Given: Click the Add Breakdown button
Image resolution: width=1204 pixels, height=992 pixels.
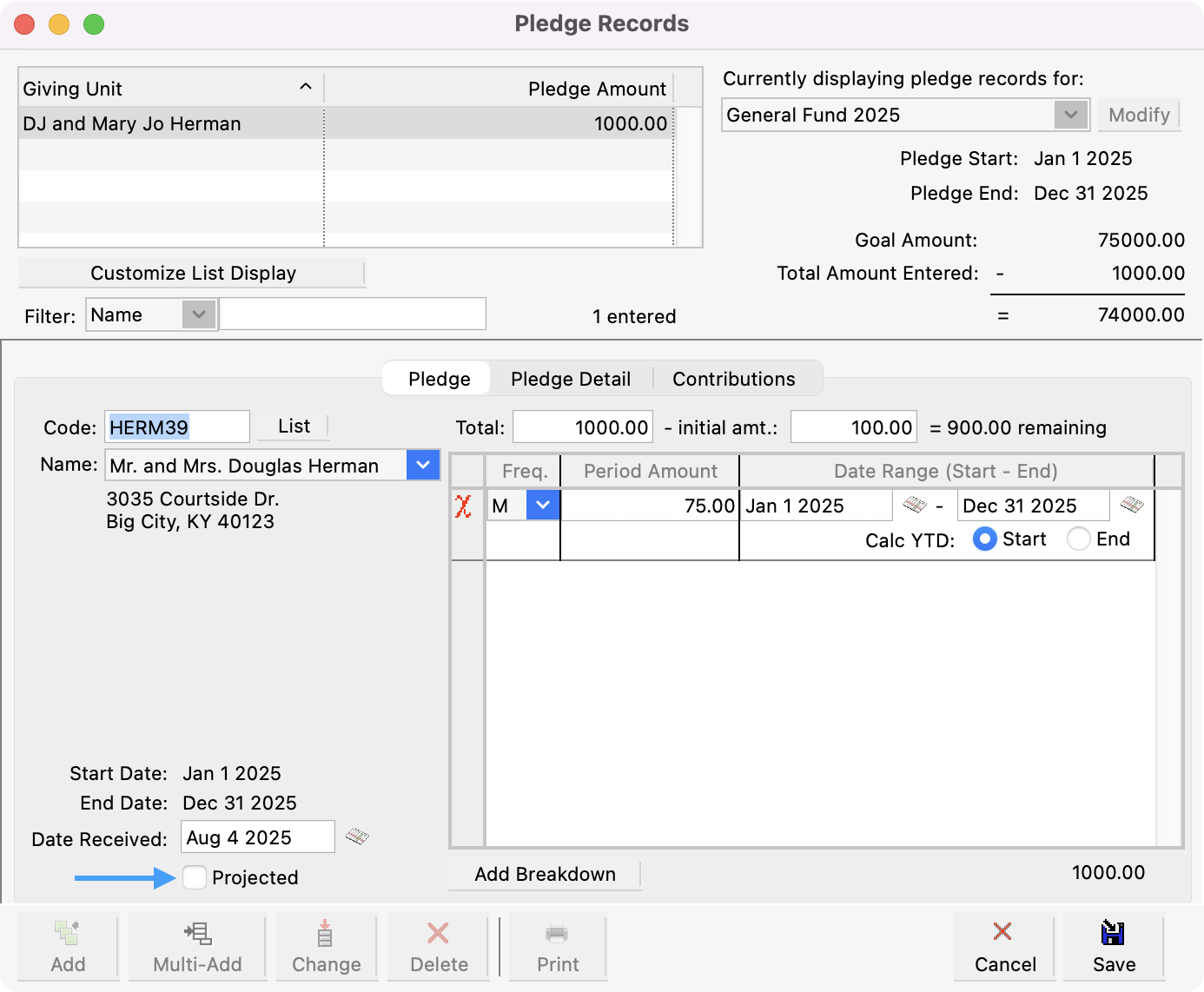Looking at the screenshot, I should tap(545, 874).
